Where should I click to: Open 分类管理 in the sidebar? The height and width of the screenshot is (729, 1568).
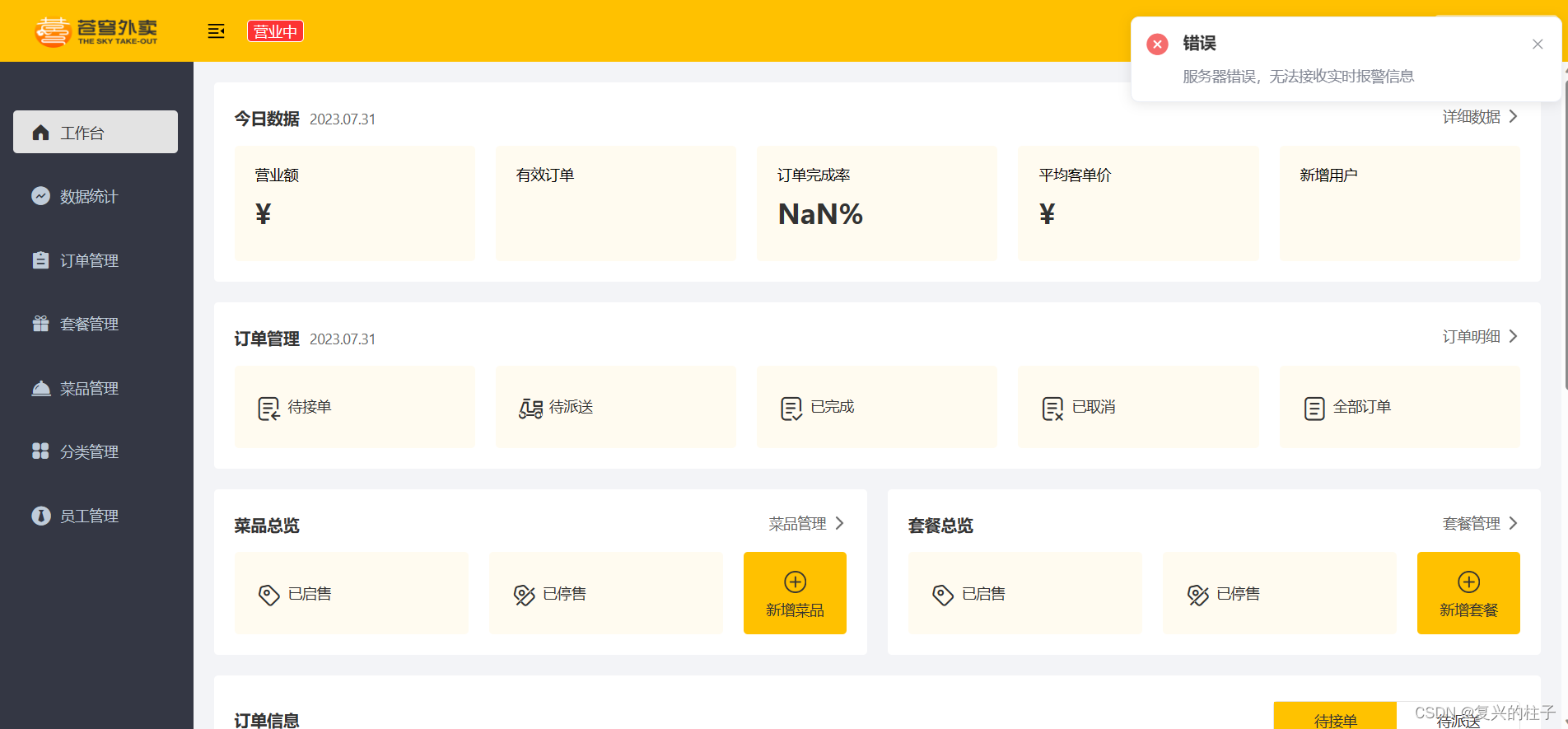pos(96,451)
